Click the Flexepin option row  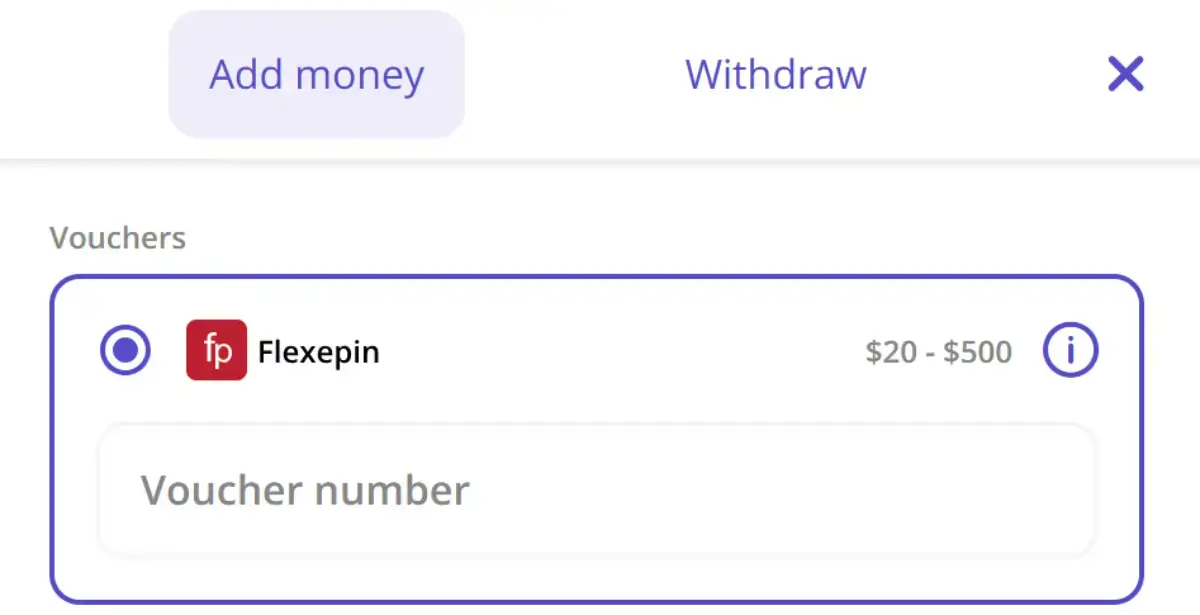point(600,350)
